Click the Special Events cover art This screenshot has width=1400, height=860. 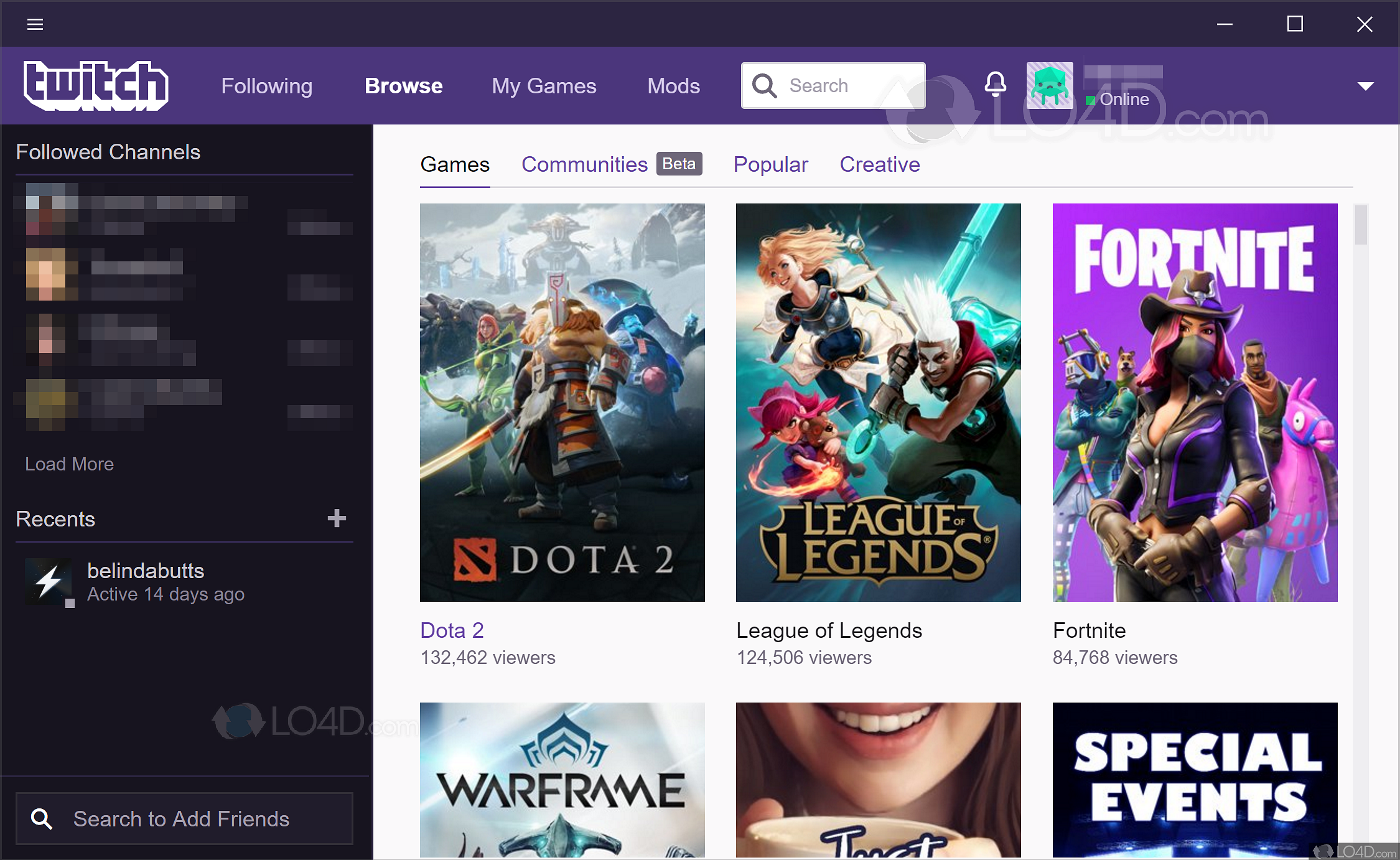pos(1195,780)
